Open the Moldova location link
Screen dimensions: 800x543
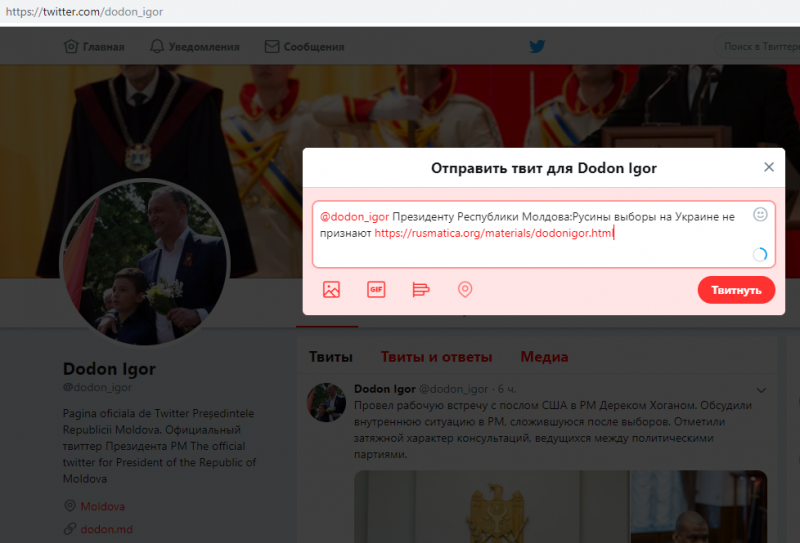pyautogui.click(x=103, y=506)
